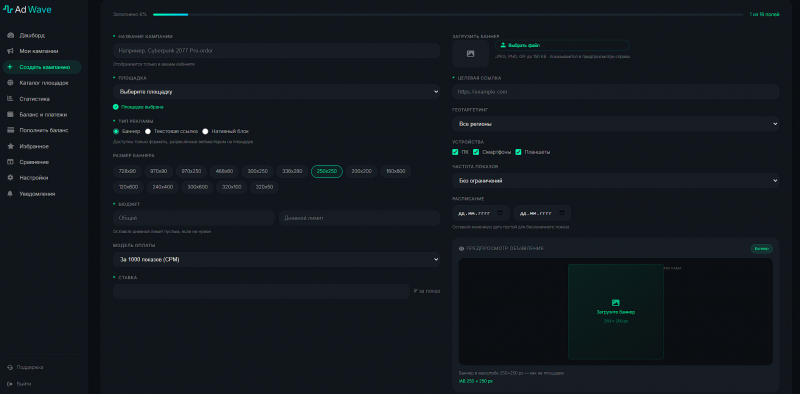Select the Нативный блок radio option
Image resolution: width=800 pixels, height=394 pixels.
pos(205,131)
